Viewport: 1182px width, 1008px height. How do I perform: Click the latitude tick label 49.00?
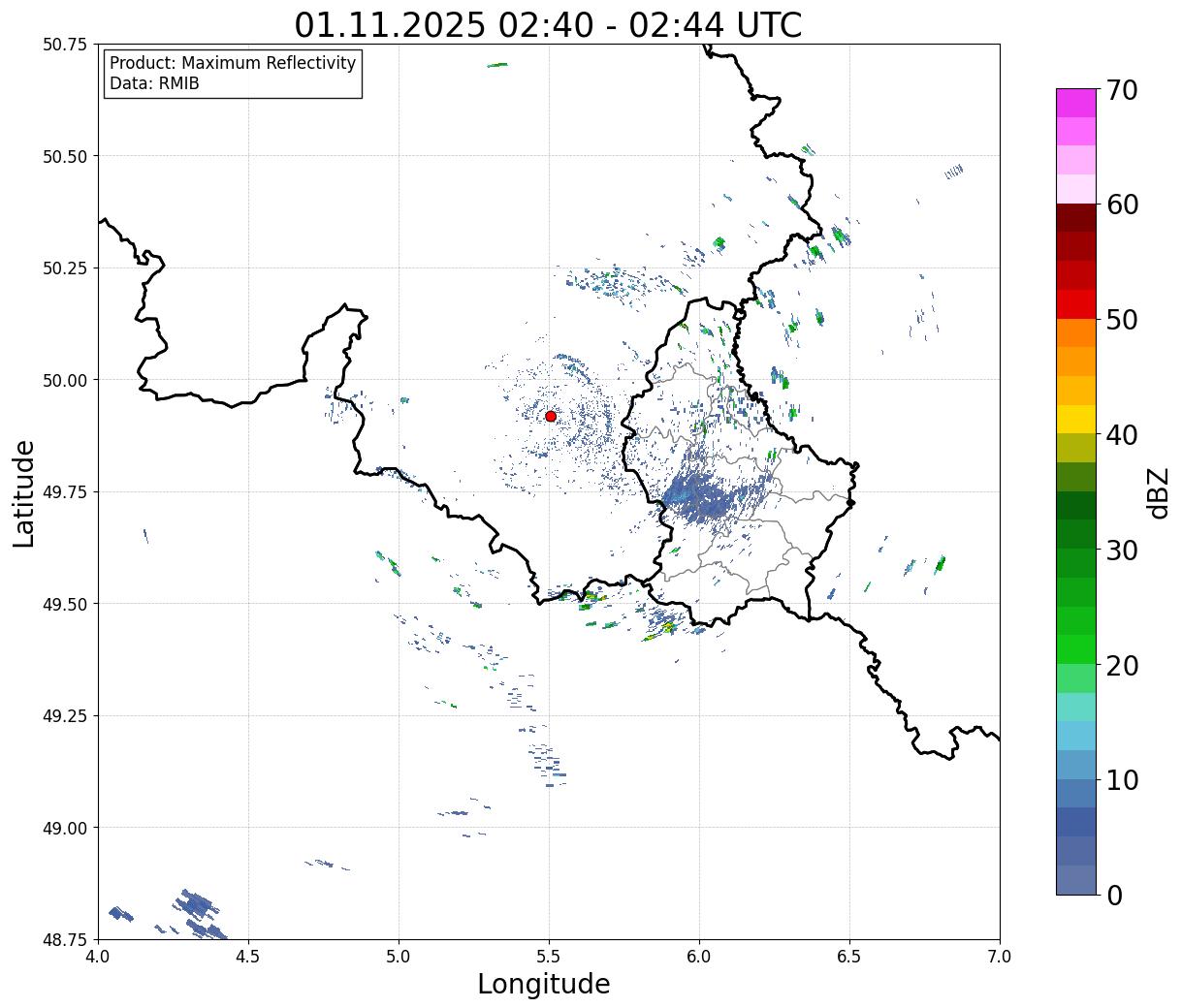pos(64,828)
